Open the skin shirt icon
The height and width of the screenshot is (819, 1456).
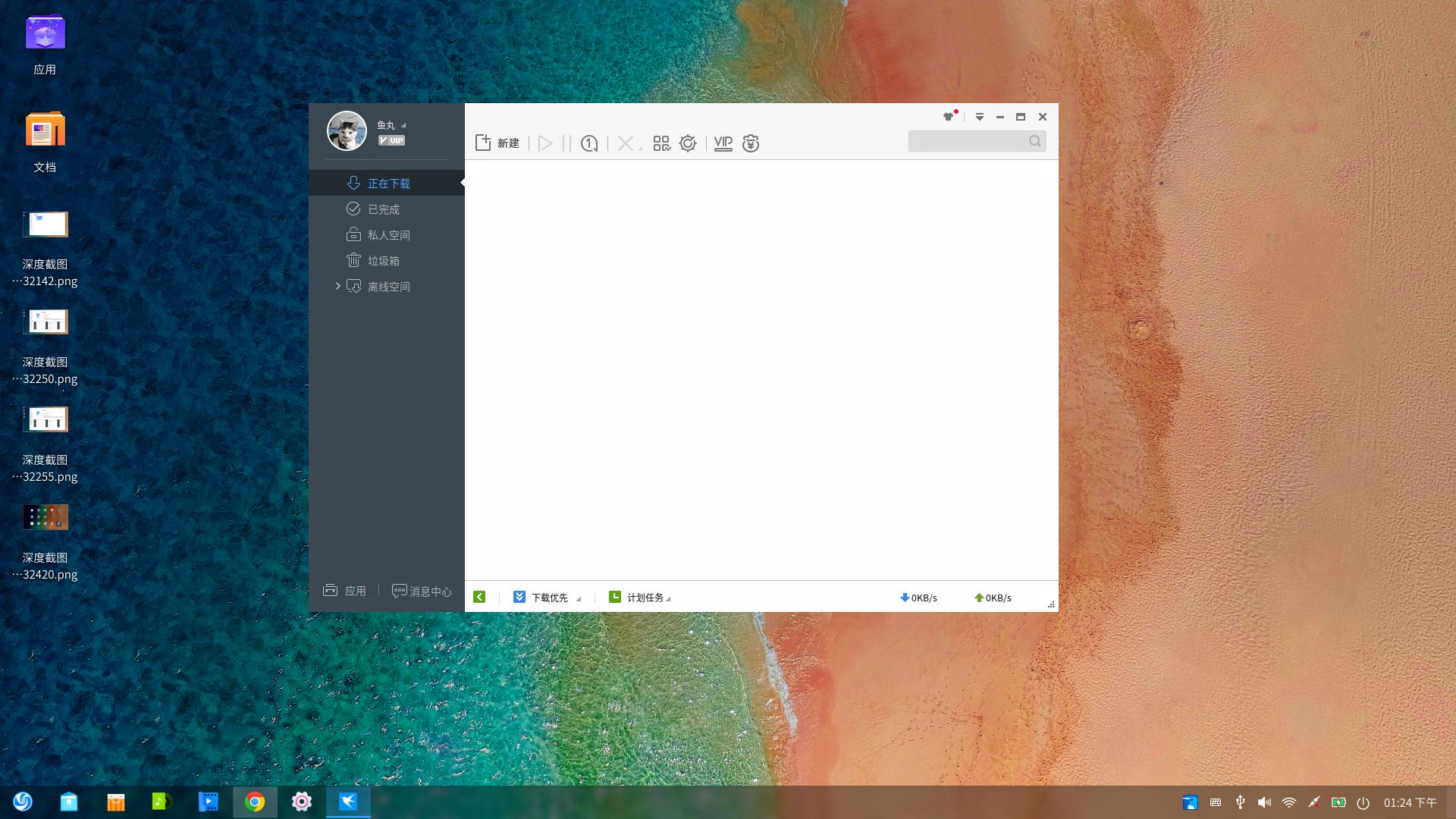pos(948,117)
